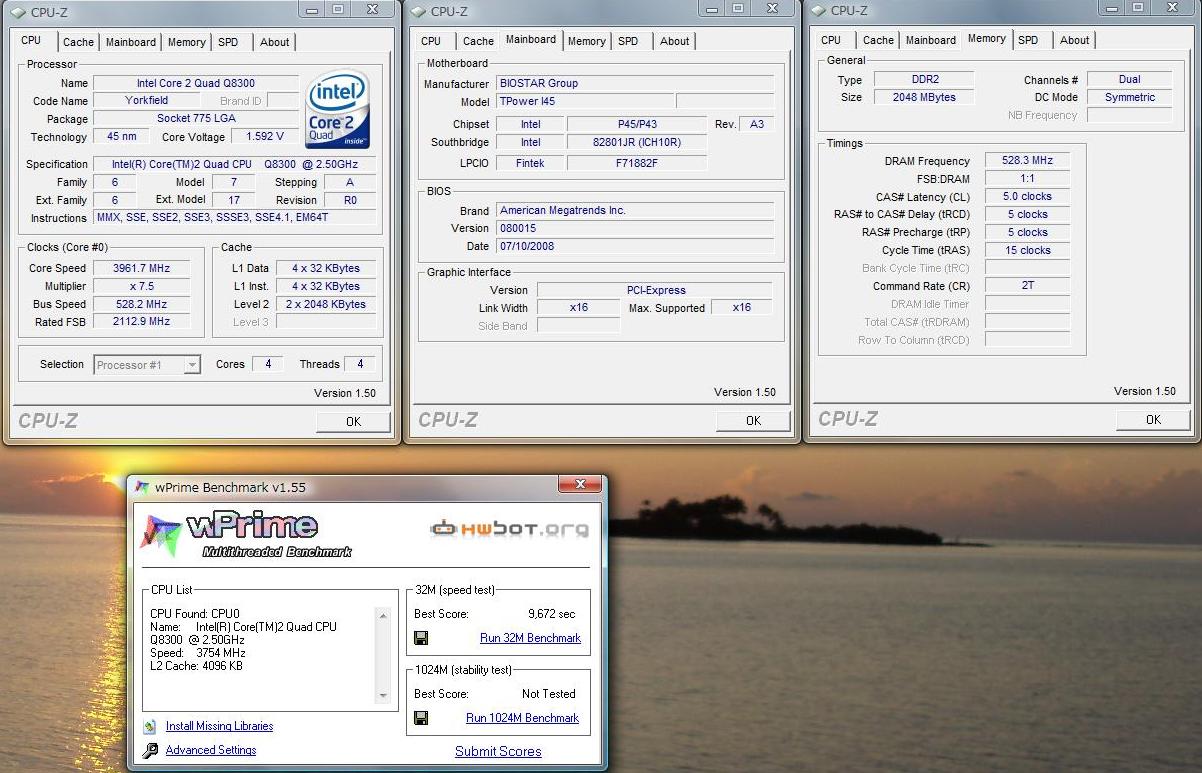
Task: Select SPD tab in first CPU-Z window
Action: pyautogui.click(x=228, y=42)
